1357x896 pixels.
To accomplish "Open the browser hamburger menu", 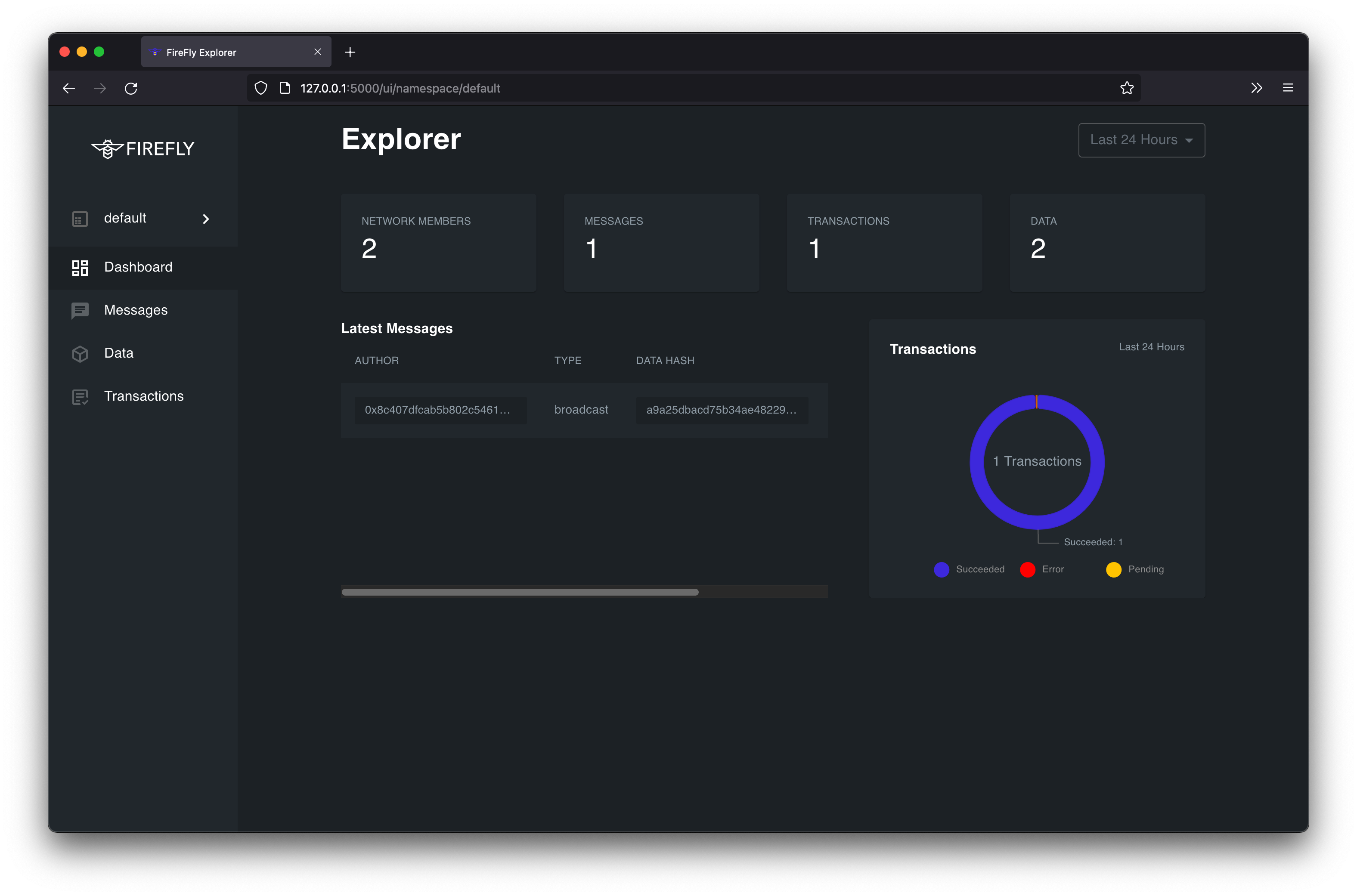I will click(x=1288, y=88).
